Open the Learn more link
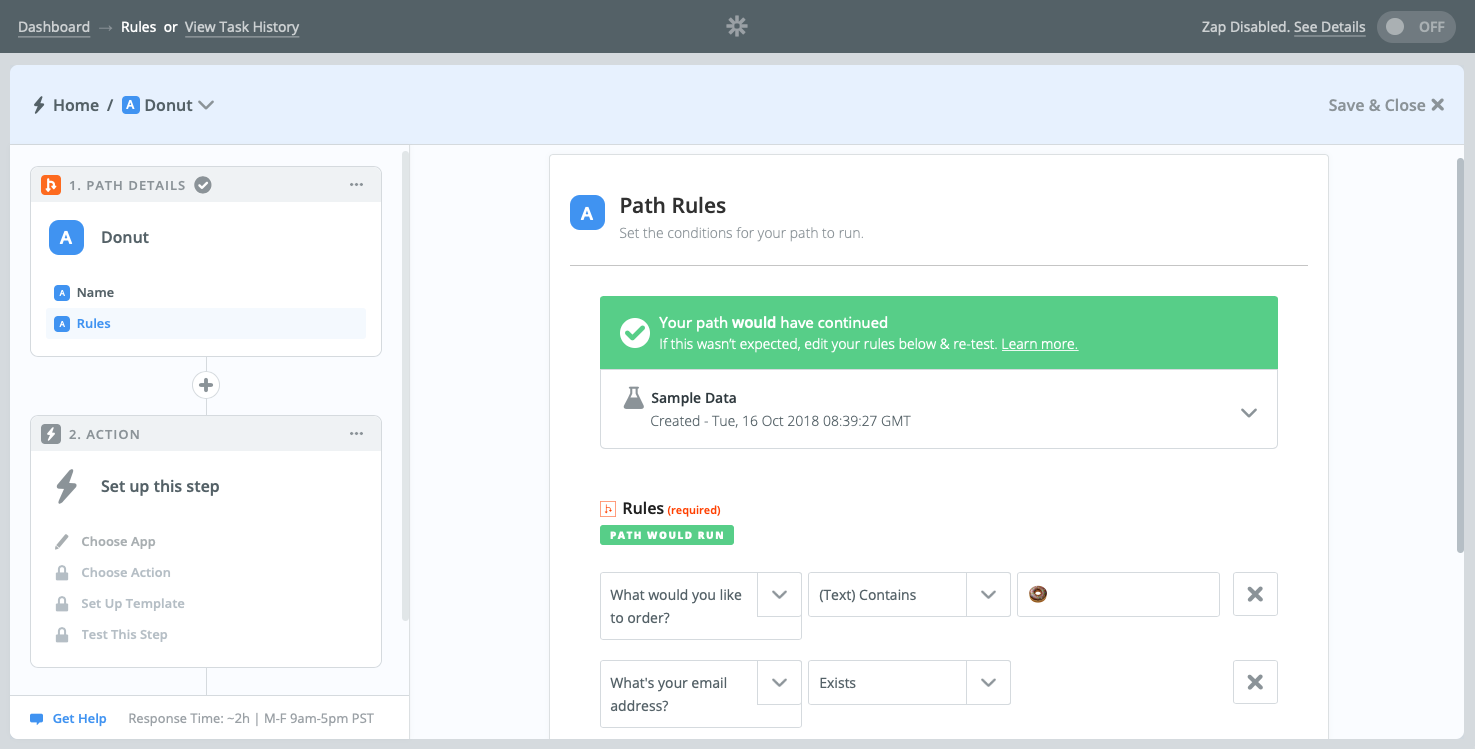Screen dimensions: 1475x749 1039,344
